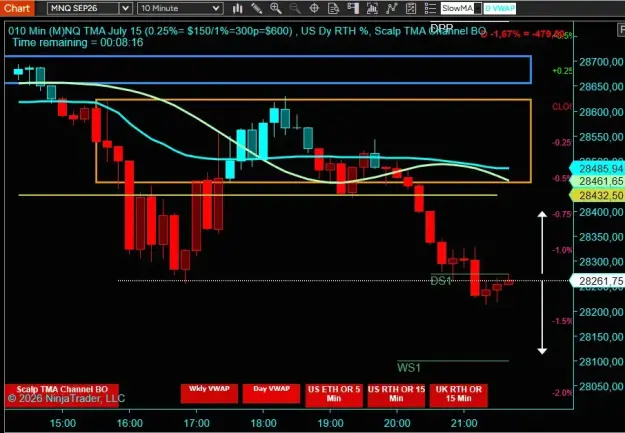The width and height of the screenshot is (625, 433).
Task: Open the indicators line icon
Action: coord(391,8)
